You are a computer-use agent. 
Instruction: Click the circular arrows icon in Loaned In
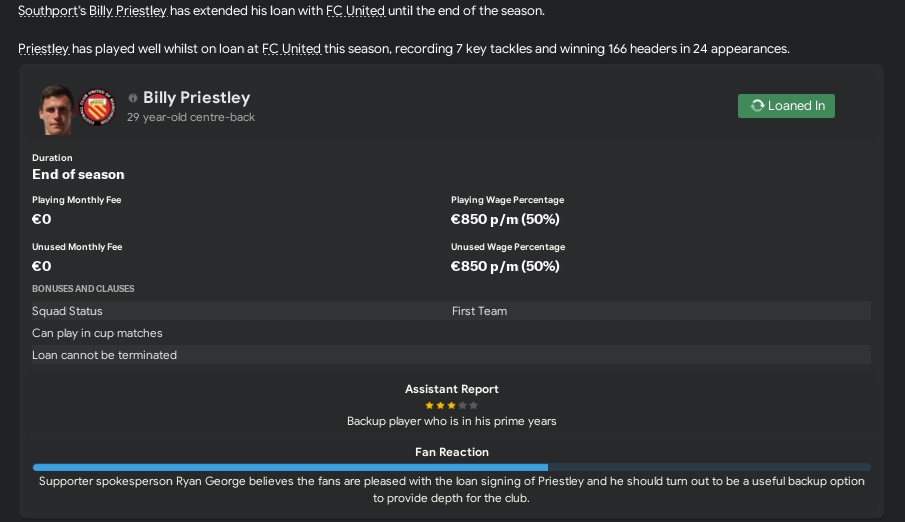(x=757, y=106)
